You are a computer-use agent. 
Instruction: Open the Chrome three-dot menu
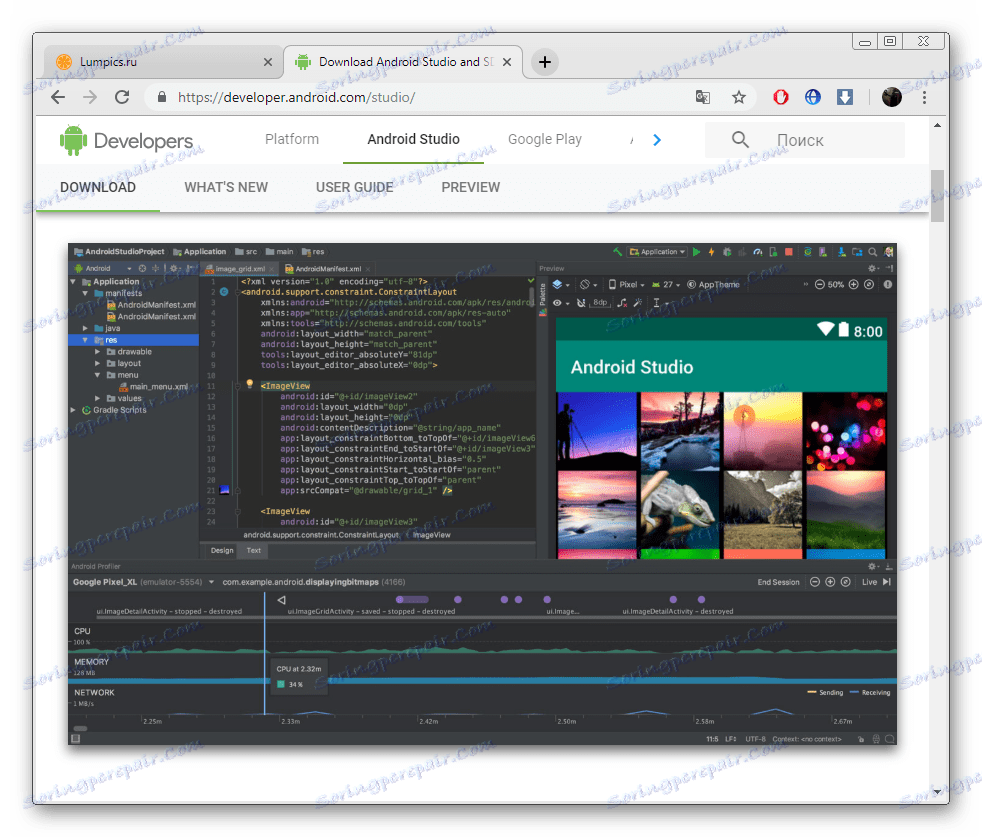tap(924, 97)
